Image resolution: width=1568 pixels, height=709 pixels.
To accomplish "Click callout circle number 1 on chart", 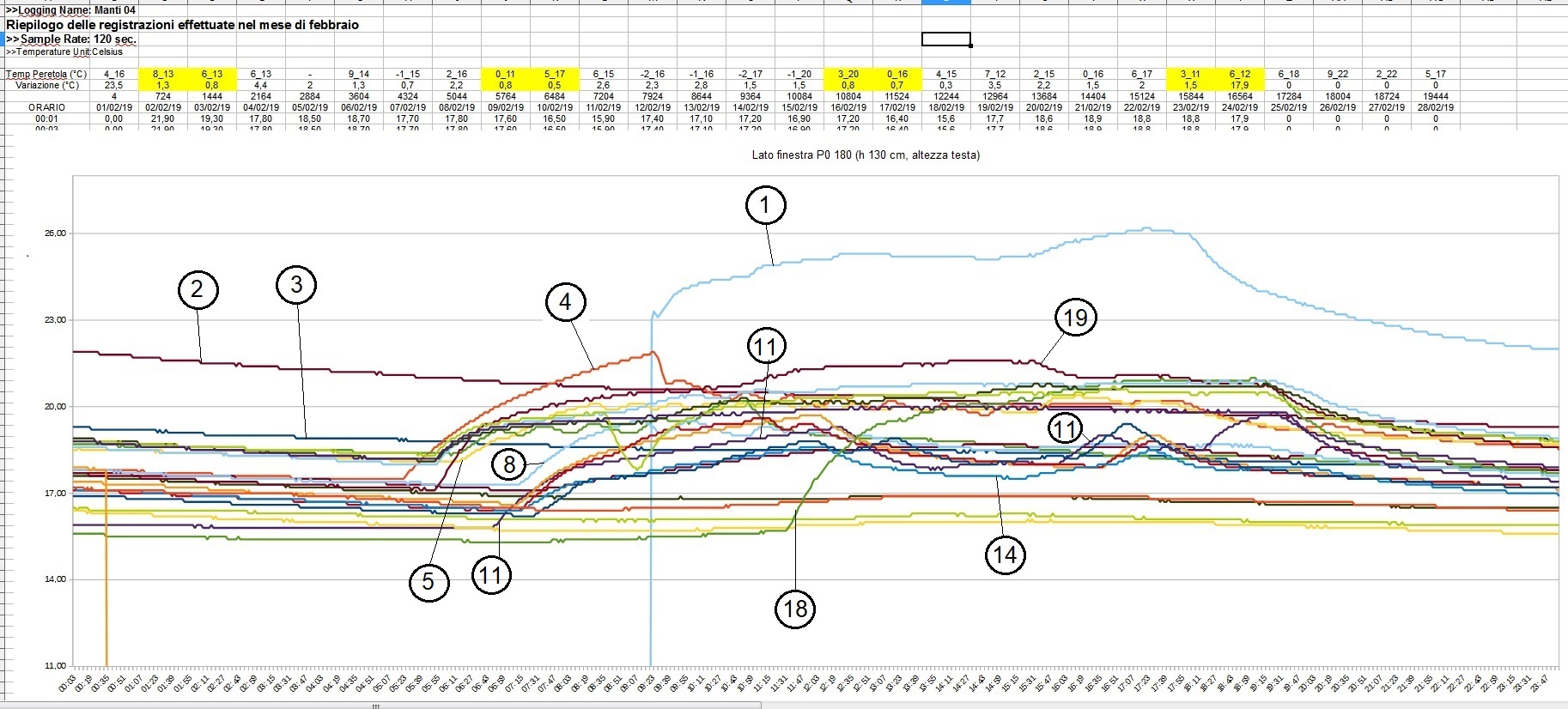I will tap(765, 205).
